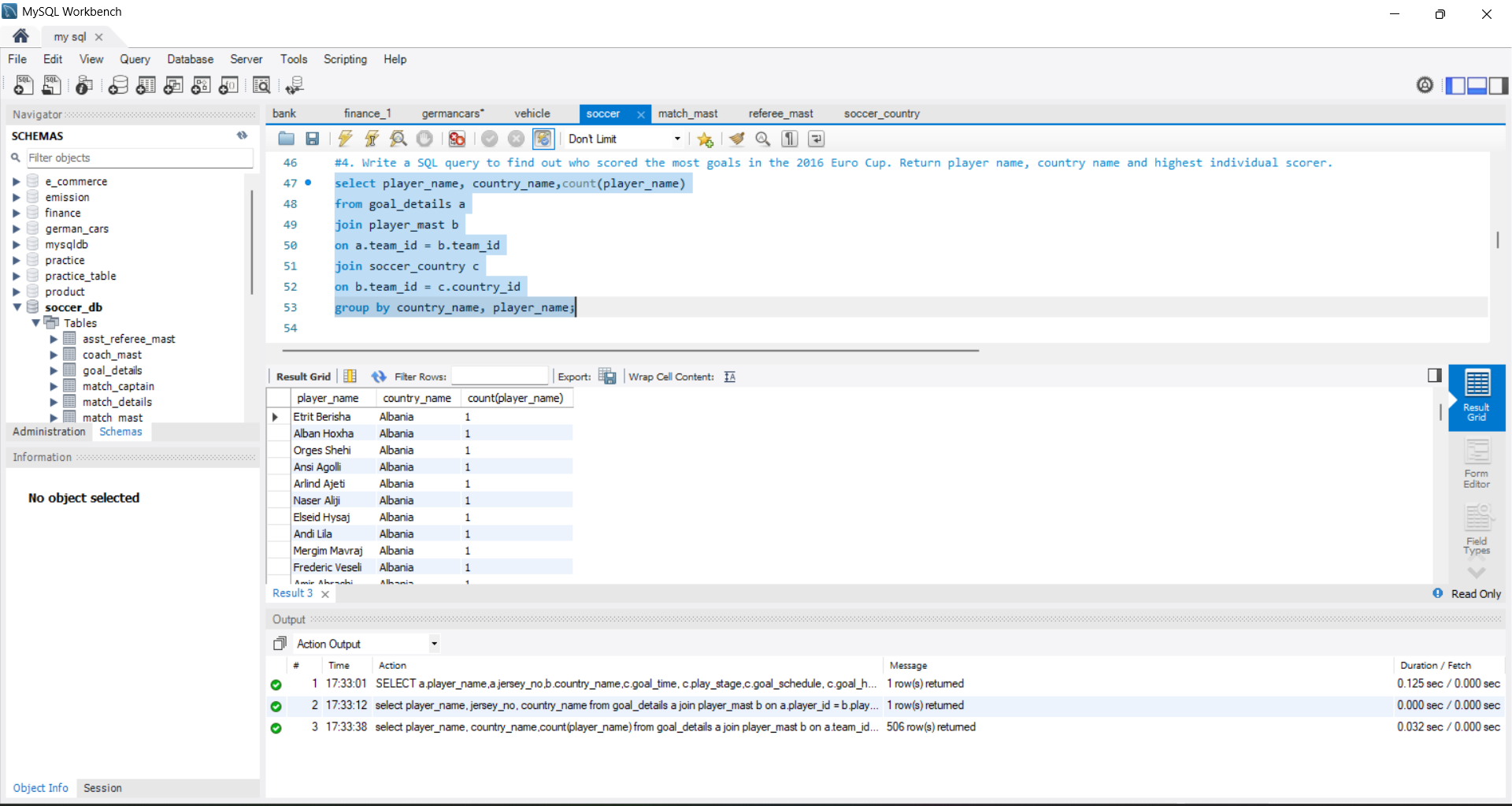Toggle the auto-commit mode button

pyautogui.click(x=543, y=139)
